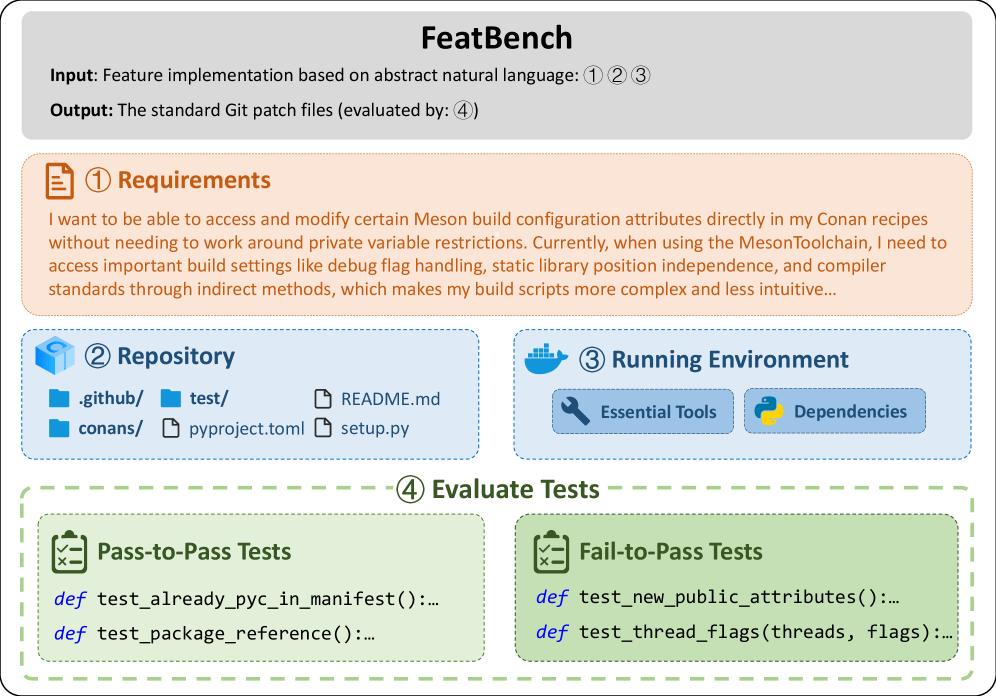
Task: Click the Essential Tools button
Action: coord(642,411)
